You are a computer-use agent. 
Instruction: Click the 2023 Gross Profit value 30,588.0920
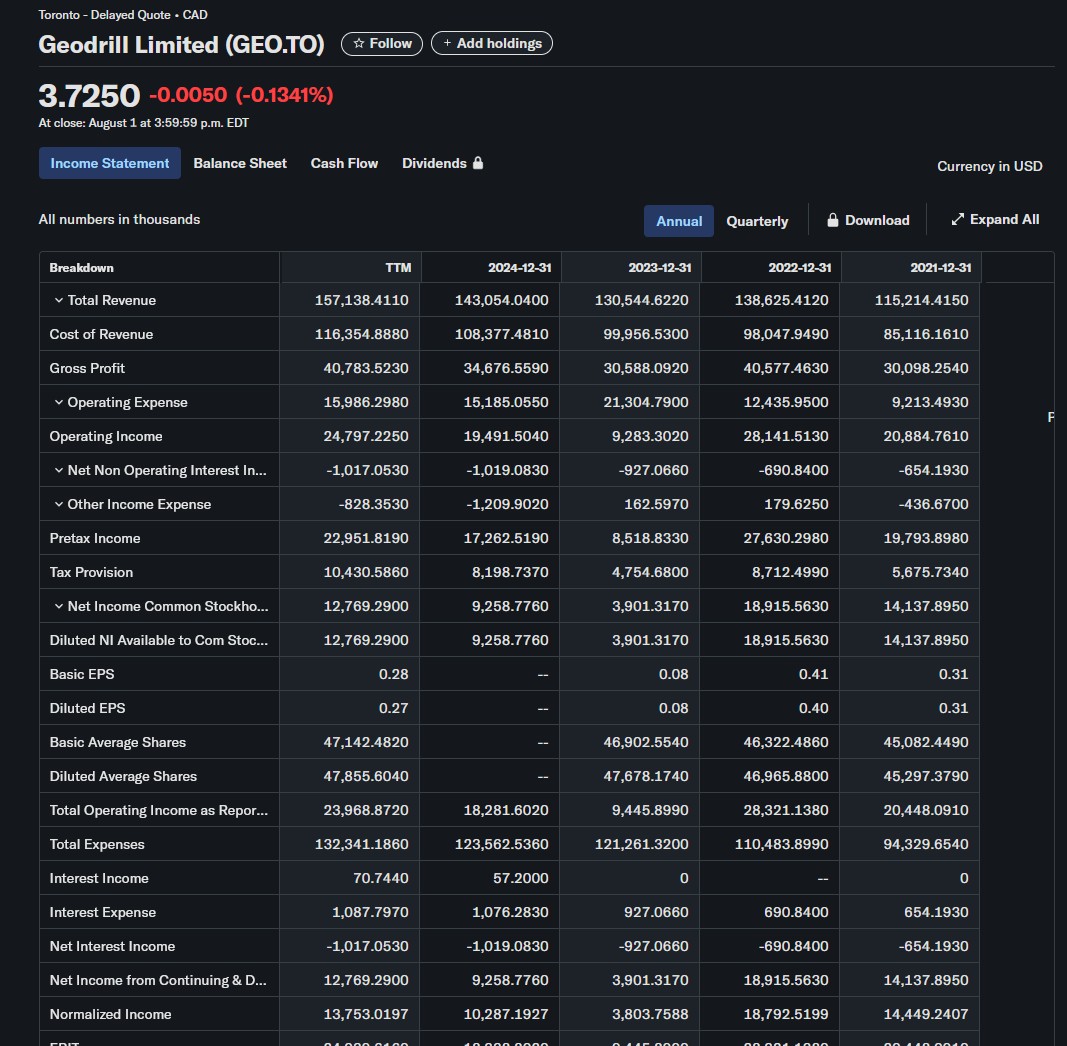tap(646, 368)
